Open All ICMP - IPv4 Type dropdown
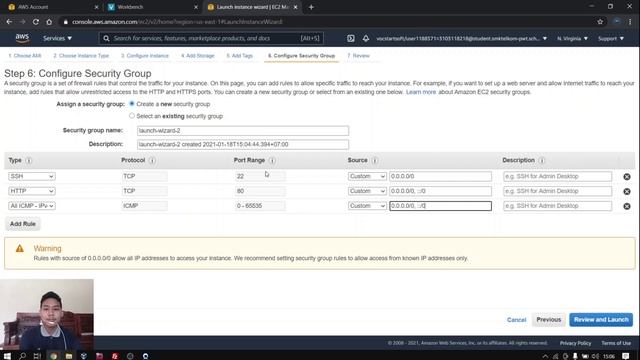 pos(32,206)
